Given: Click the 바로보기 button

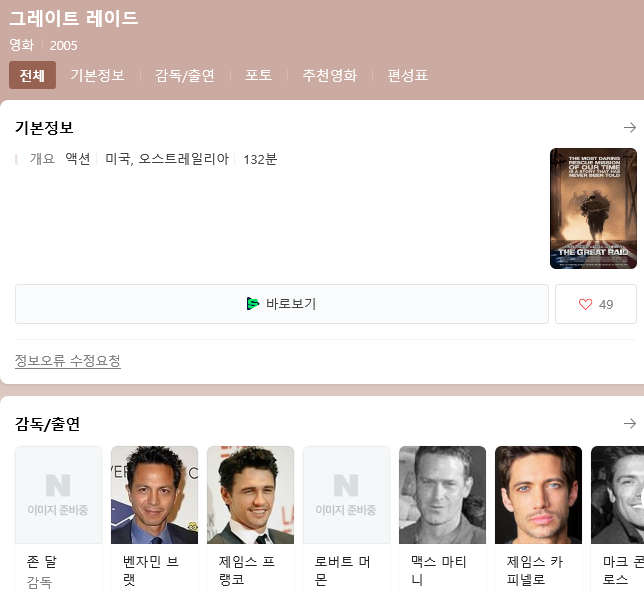Looking at the screenshot, I should [282, 304].
